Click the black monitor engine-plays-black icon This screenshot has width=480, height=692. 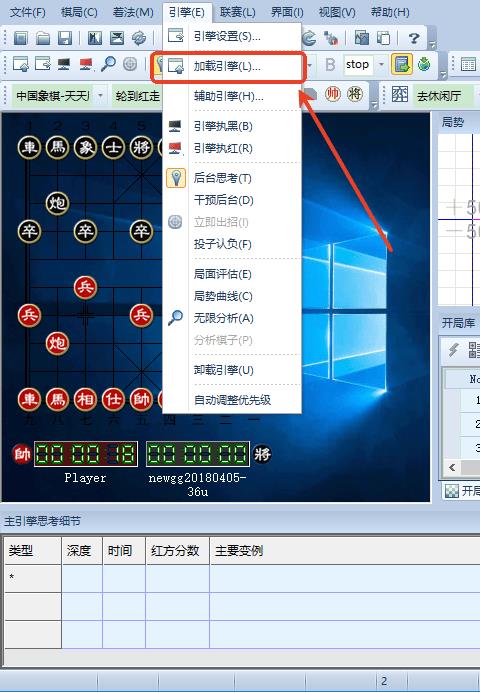point(64,64)
